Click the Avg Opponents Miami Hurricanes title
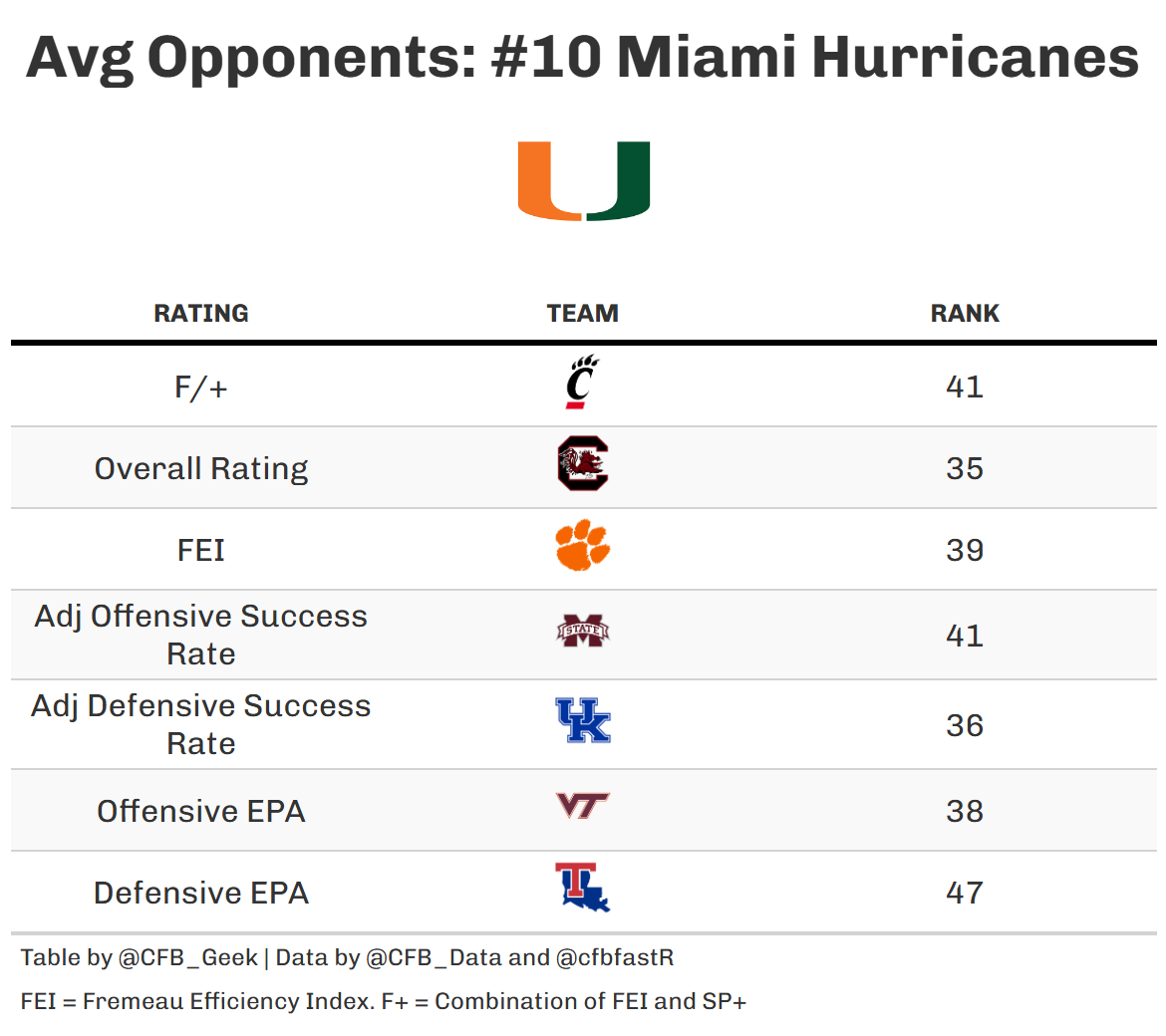This screenshot has width=1166, height=1036. pyautogui.click(x=582, y=57)
